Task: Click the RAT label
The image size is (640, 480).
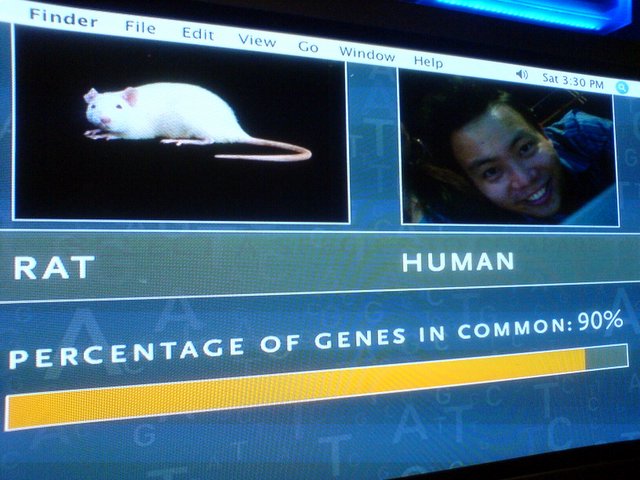Action: pos(54,267)
